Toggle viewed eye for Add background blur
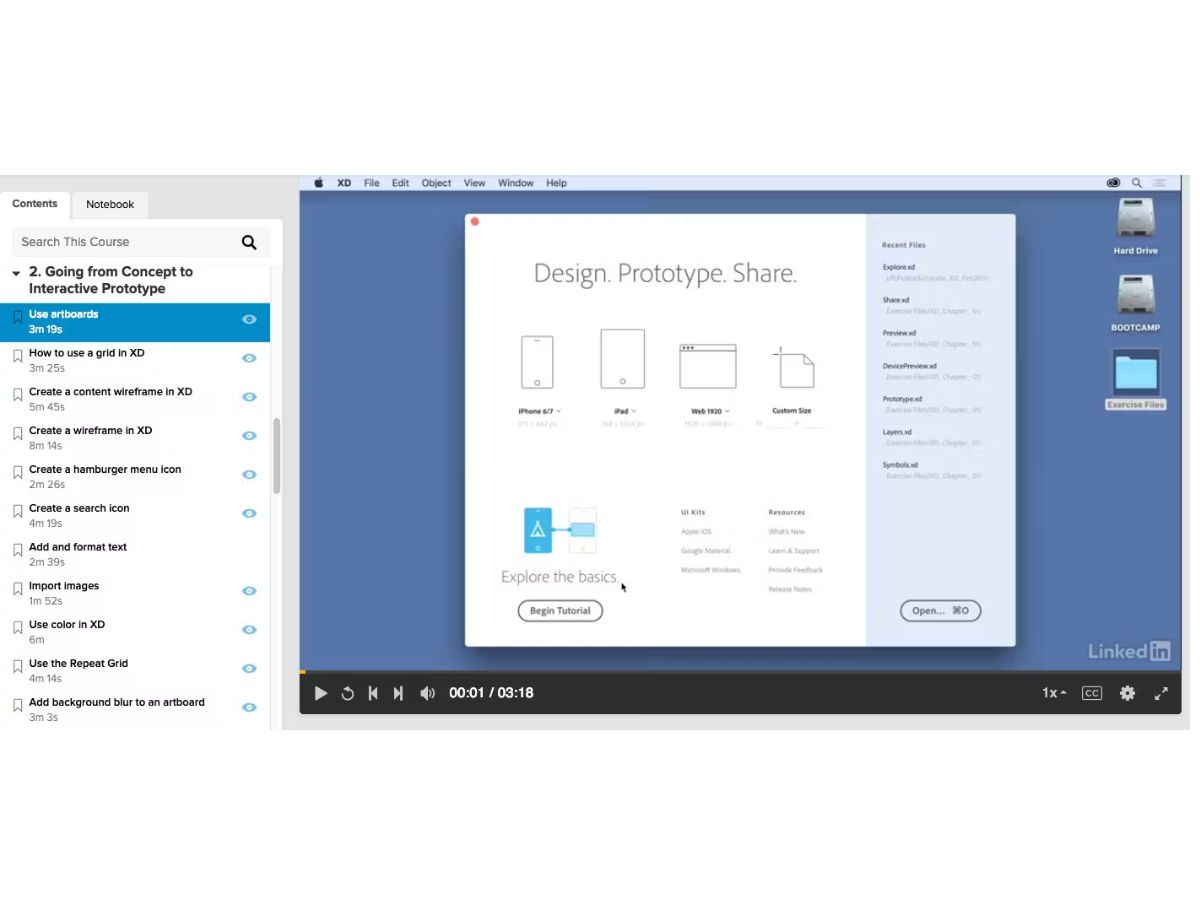The image size is (1200, 900). 249,708
